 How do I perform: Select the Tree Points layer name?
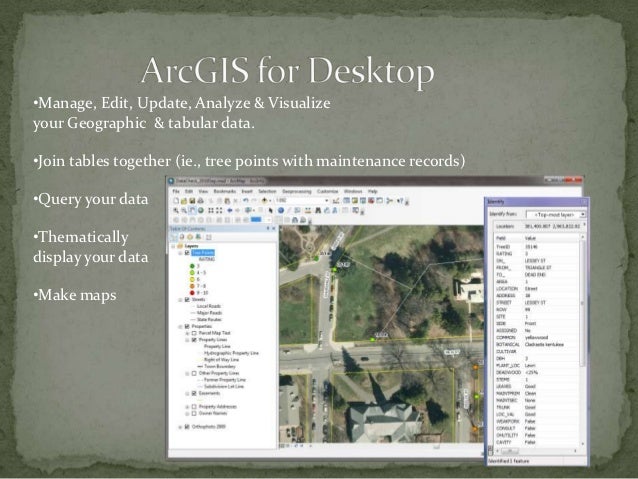pos(203,253)
